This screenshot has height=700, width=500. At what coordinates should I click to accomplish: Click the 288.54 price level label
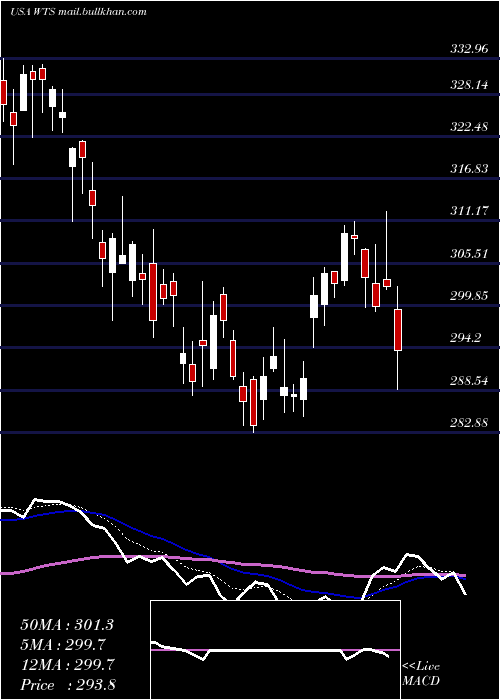point(469,380)
